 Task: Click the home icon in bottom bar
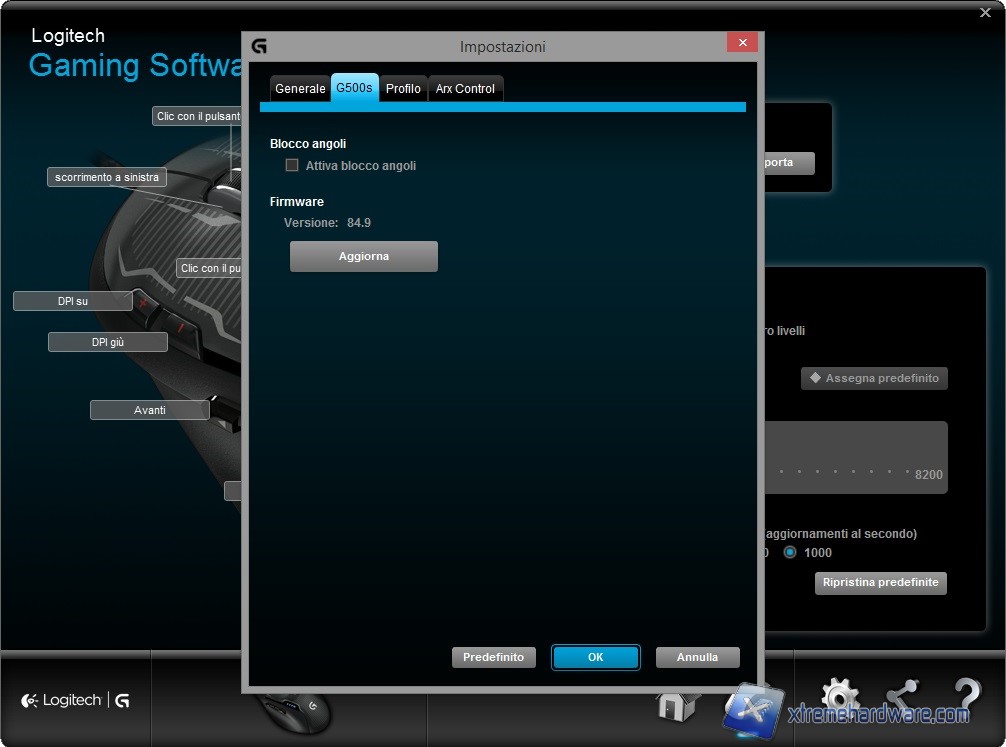click(x=677, y=705)
